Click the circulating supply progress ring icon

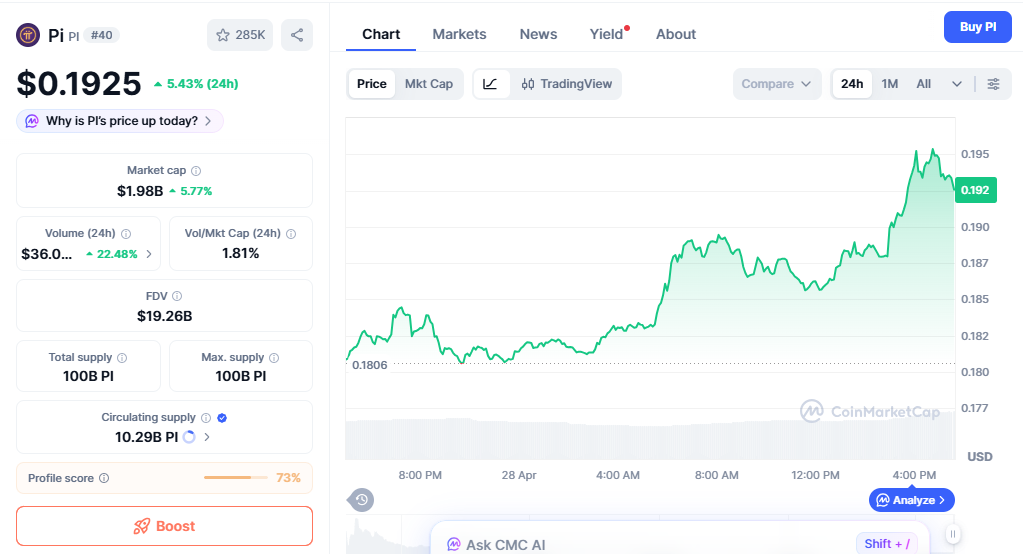(189, 437)
